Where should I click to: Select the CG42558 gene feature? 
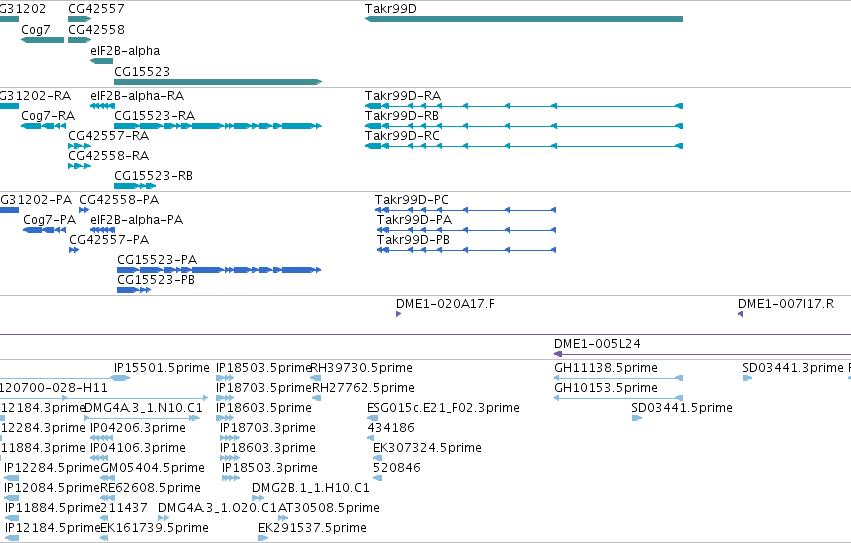(x=79, y=40)
